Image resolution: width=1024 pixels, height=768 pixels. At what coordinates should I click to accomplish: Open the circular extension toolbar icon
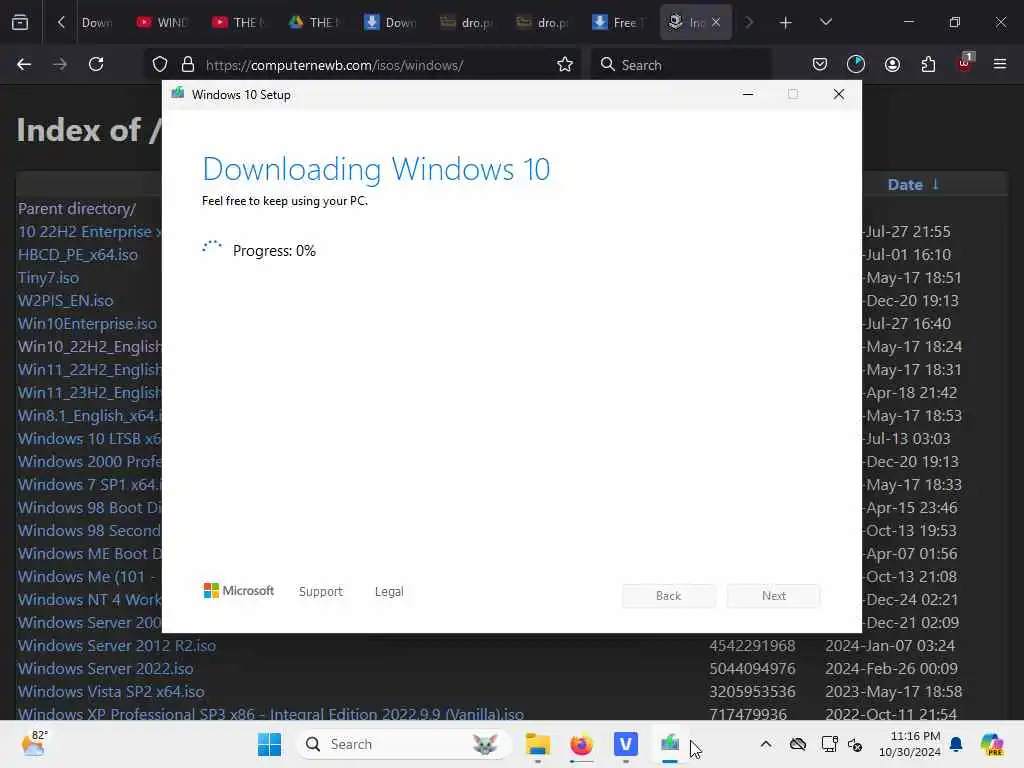click(856, 64)
